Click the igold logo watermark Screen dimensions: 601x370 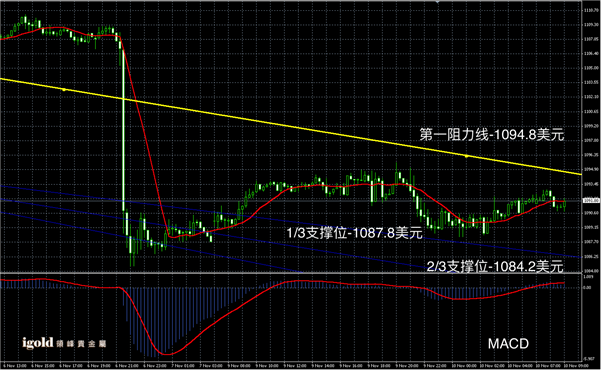[64, 343]
